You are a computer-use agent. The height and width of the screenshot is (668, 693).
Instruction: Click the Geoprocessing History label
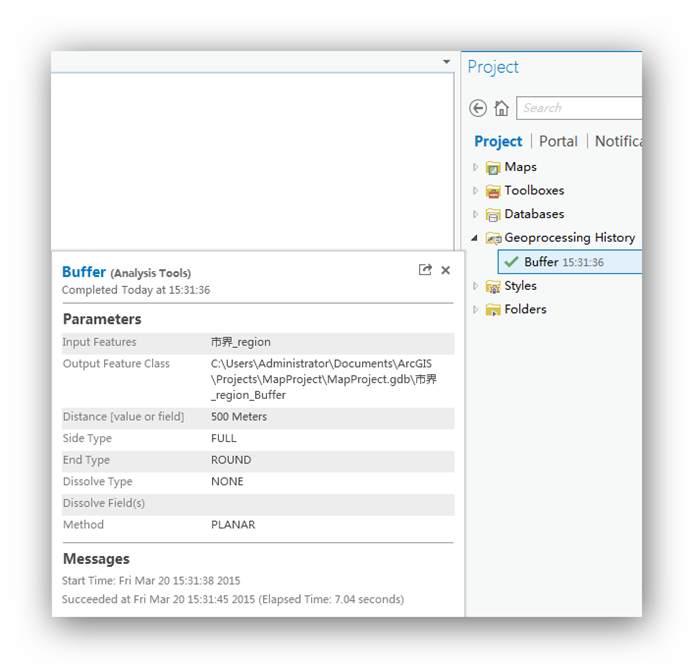[570, 238]
